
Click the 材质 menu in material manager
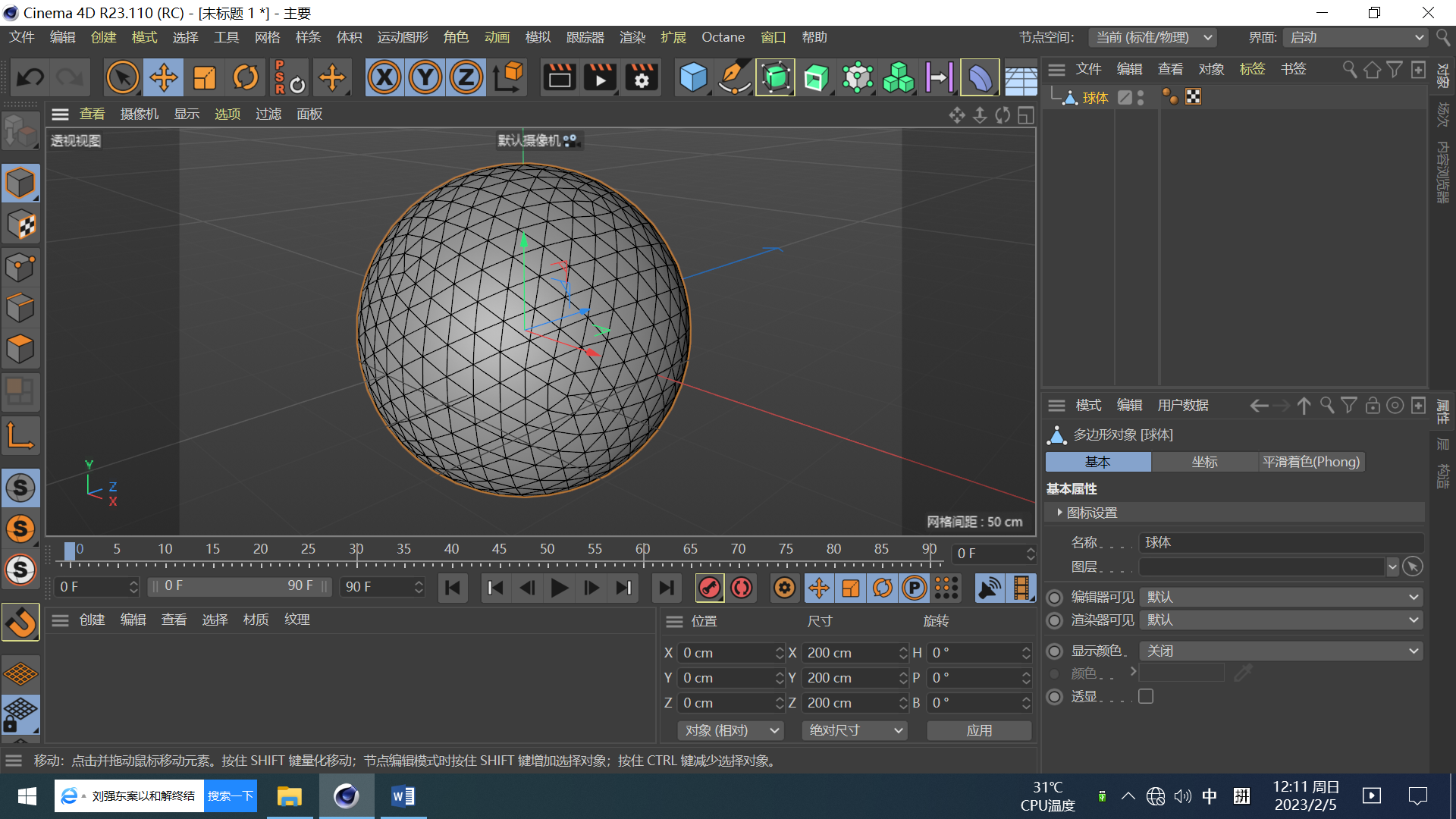pyautogui.click(x=256, y=620)
